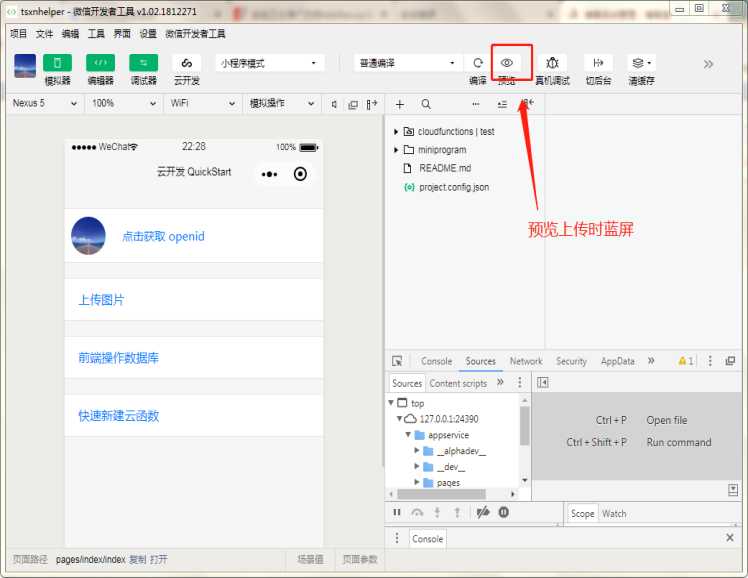Click the 编译 compile refresh icon
748x578 pixels.
pos(478,62)
